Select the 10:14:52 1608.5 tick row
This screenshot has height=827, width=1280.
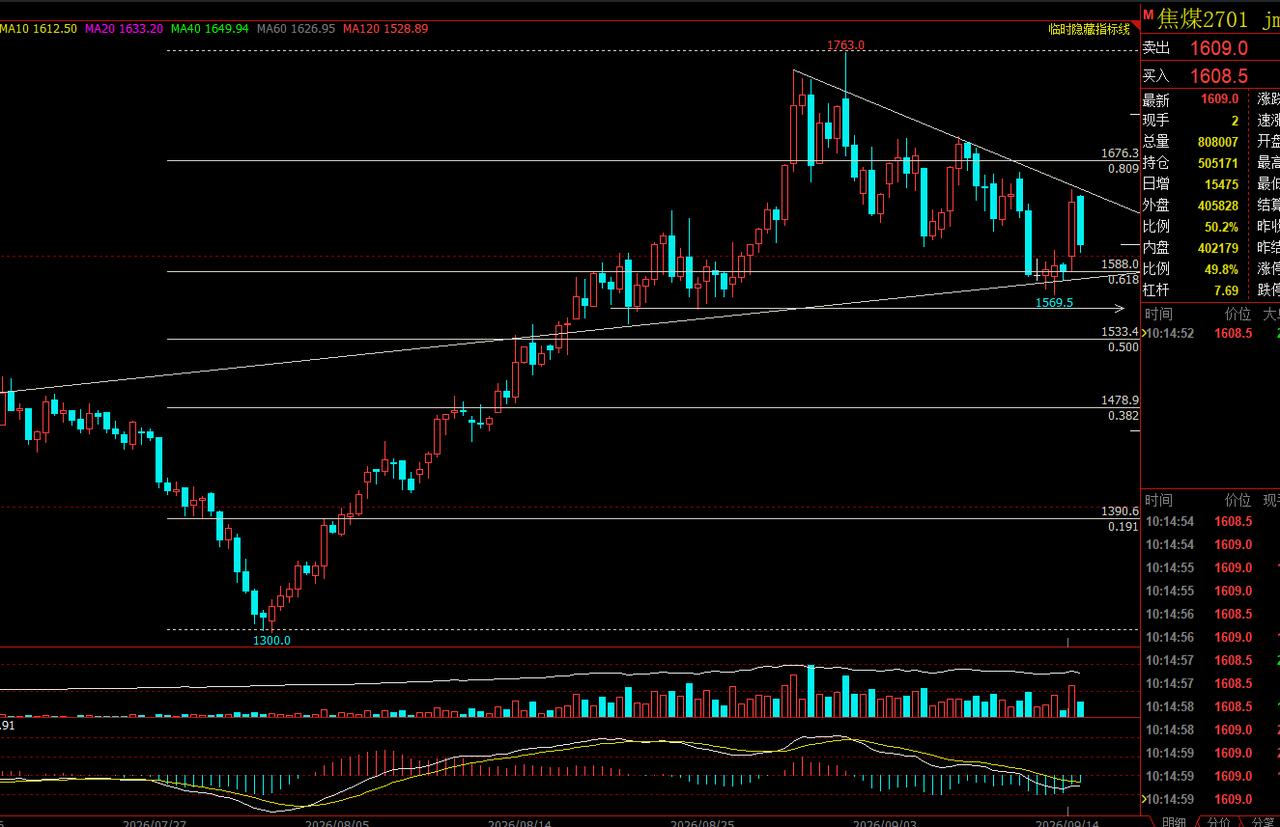[1210, 333]
